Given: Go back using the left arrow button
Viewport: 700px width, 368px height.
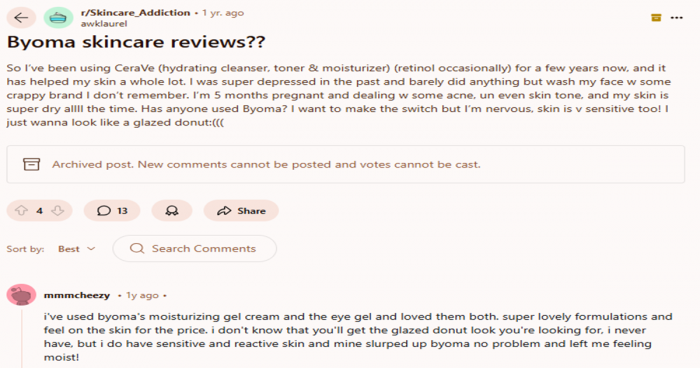Looking at the screenshot, I should [x=21, y=18].
